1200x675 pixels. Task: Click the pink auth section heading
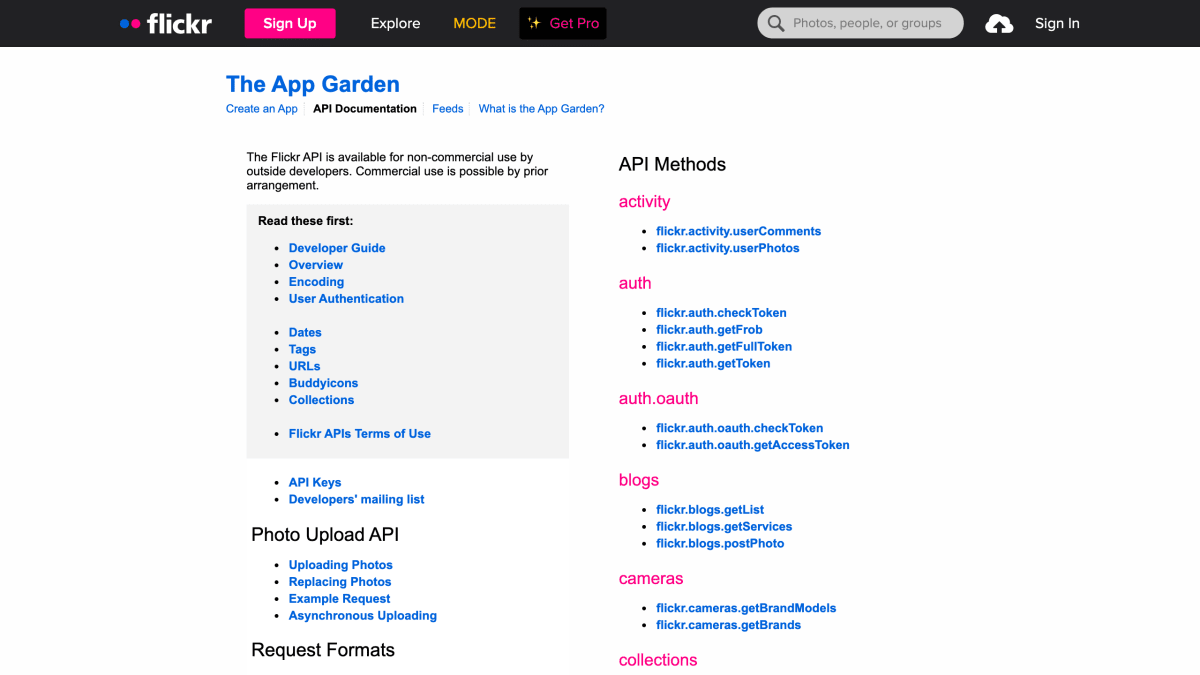635,283
